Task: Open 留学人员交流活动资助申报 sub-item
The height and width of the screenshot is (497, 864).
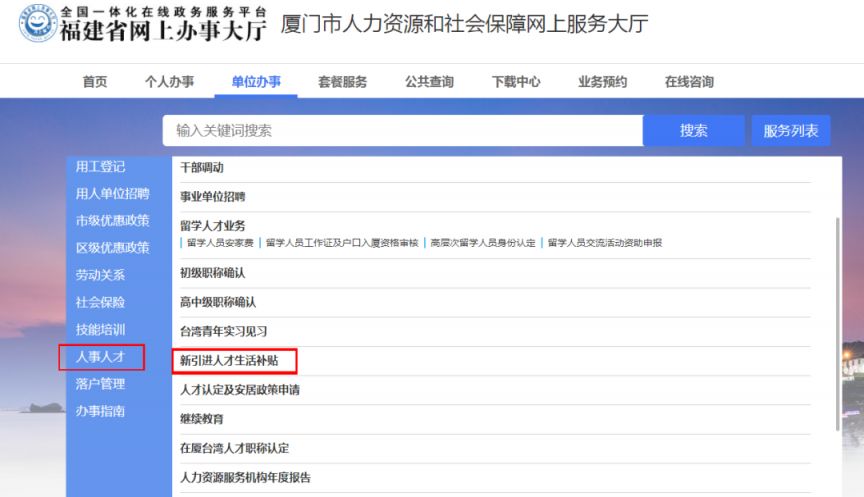Action: (x=605, y=243)
